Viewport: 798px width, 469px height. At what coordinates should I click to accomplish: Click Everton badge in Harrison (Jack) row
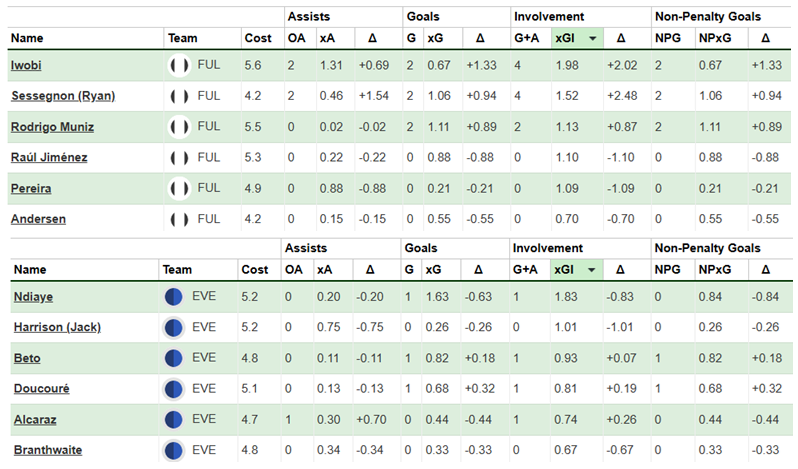point(174,327)
